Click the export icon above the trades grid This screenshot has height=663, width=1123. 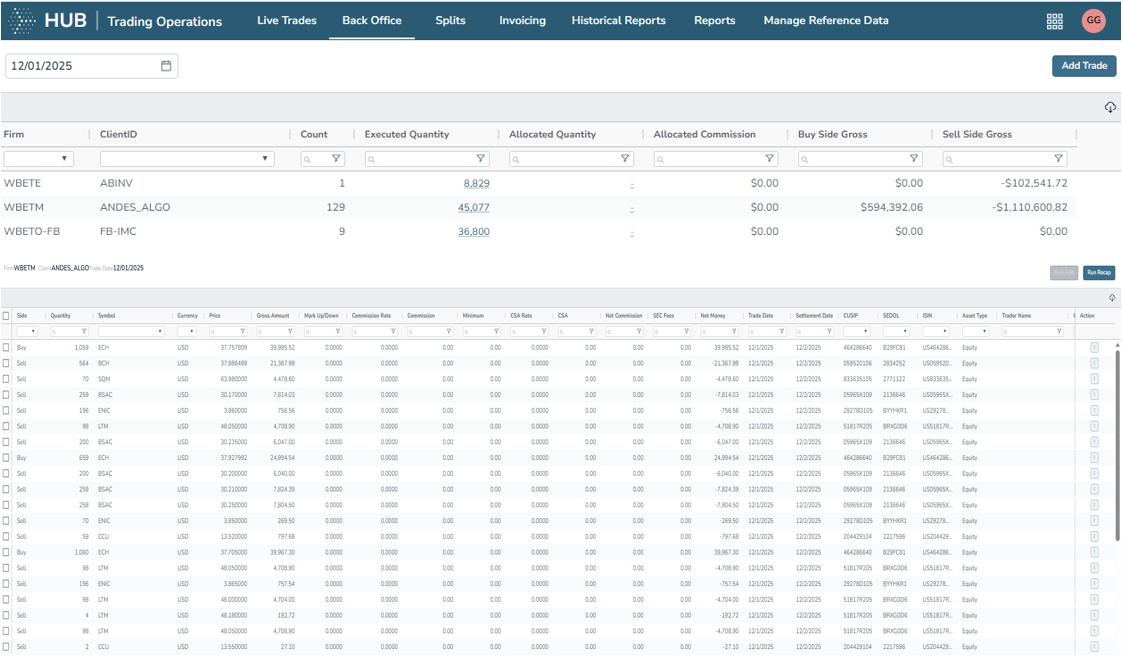click(x=1110, y=295)
